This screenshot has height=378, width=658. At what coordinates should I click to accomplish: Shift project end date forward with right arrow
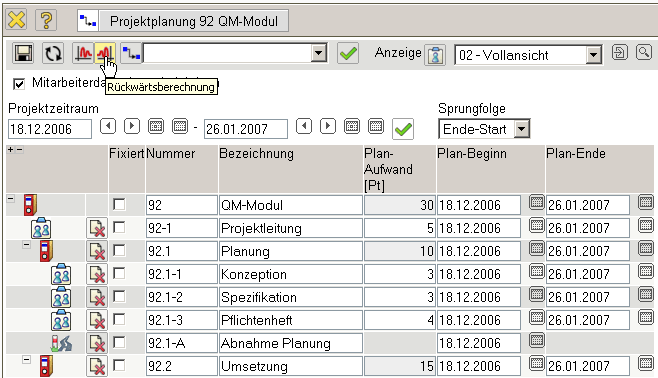(x=328, y=126)
